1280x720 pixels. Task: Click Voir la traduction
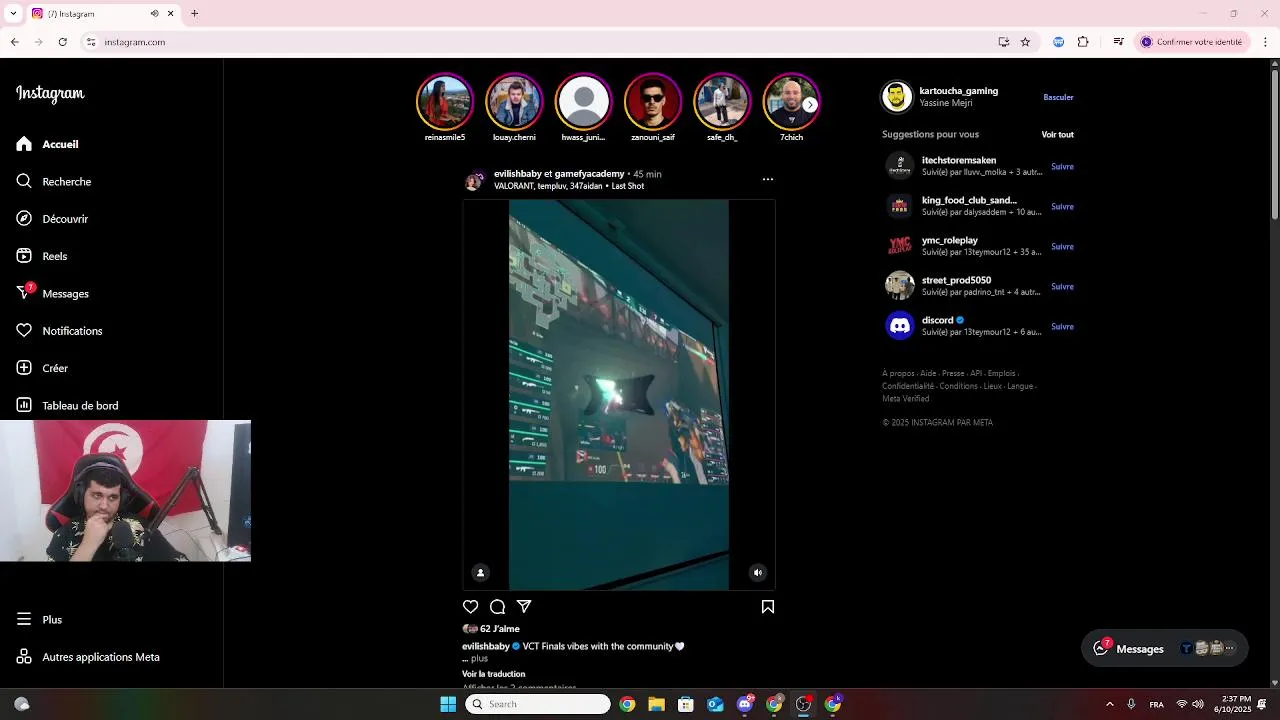coord(493,674)
